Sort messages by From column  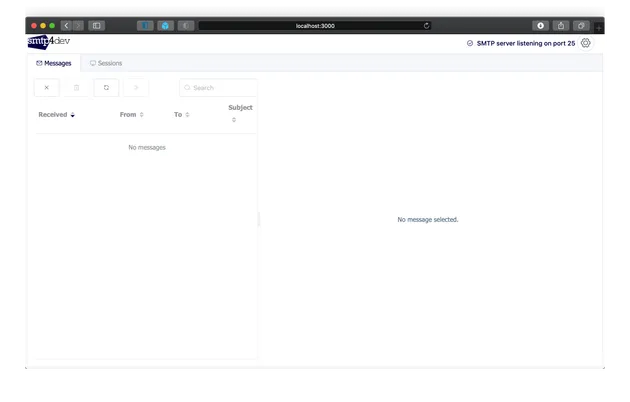[131, 114]
